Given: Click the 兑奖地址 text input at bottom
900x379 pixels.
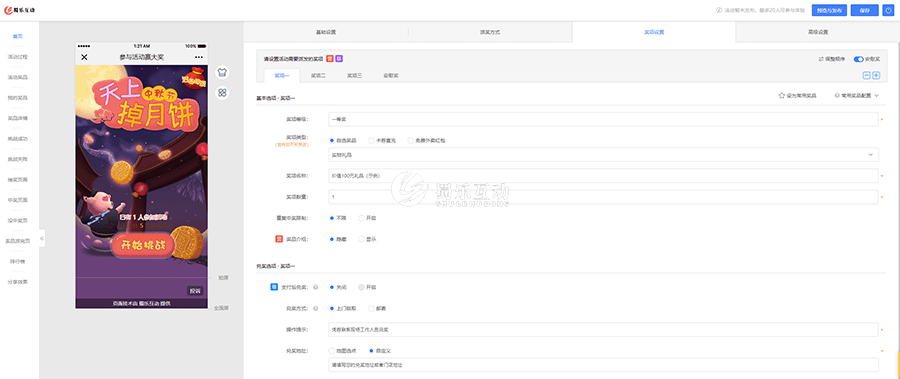Looking at the screenshot, I should click(603, 365).
